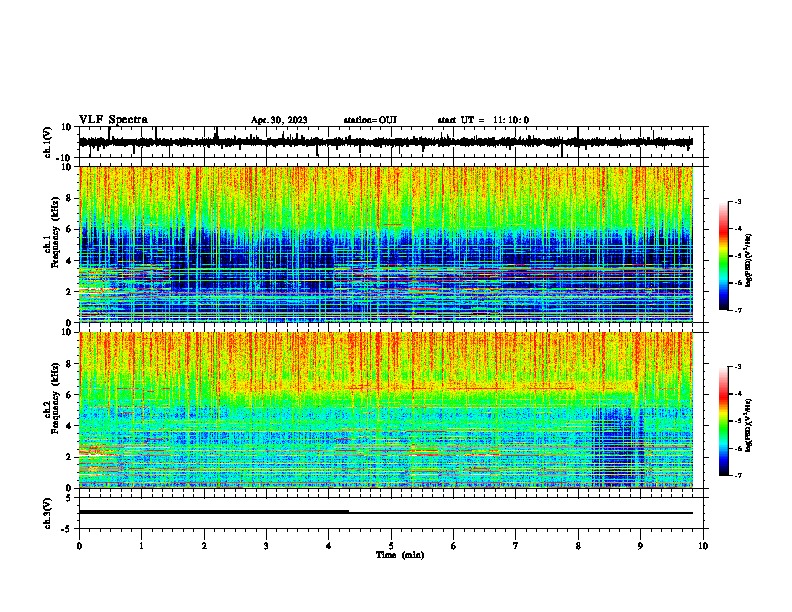The image size is (792, 612).
Task: Click time-axis tick label "2"
Action: point(204,546)
